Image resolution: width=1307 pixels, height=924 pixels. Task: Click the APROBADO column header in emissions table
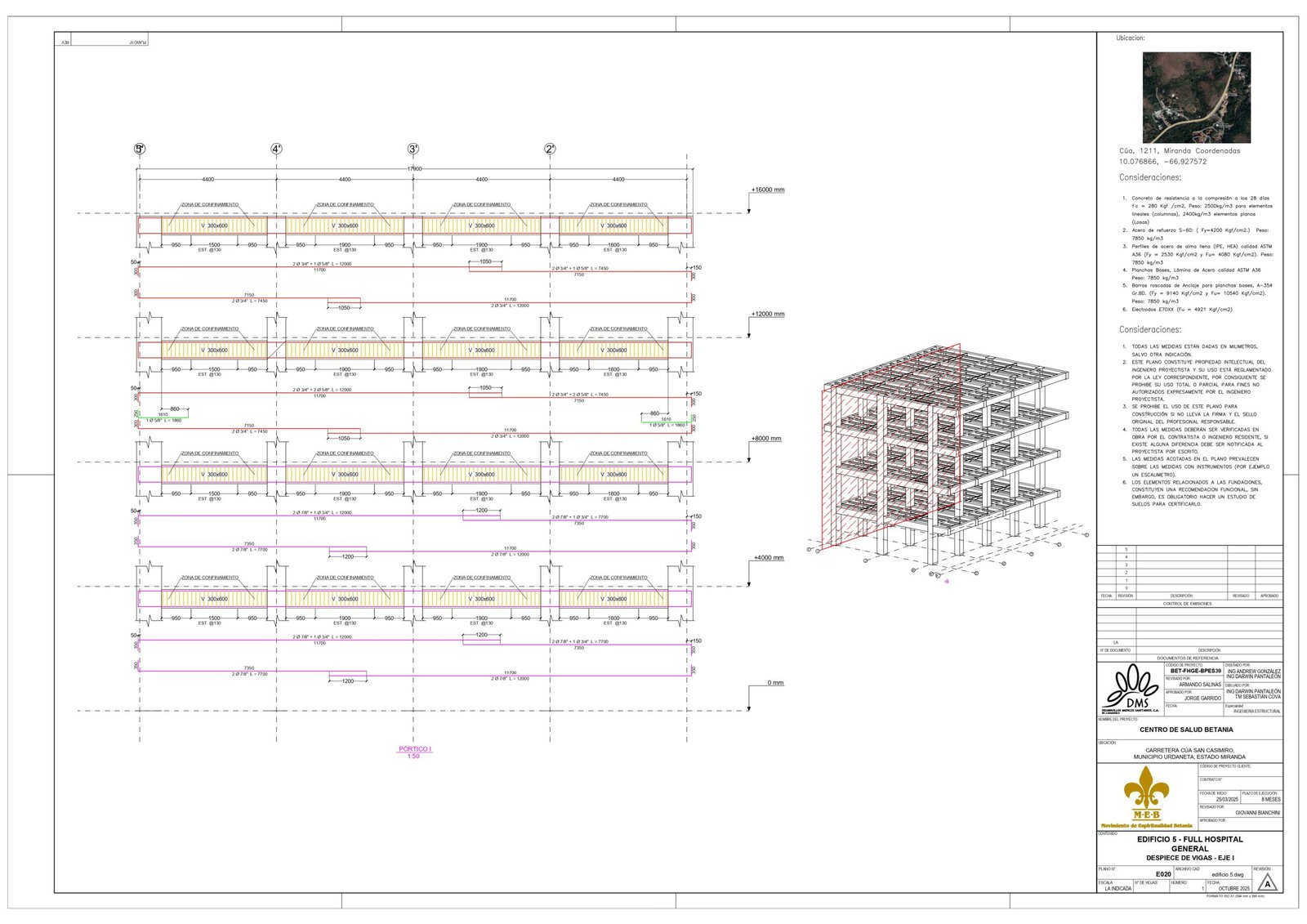(x=1269, y=596)
